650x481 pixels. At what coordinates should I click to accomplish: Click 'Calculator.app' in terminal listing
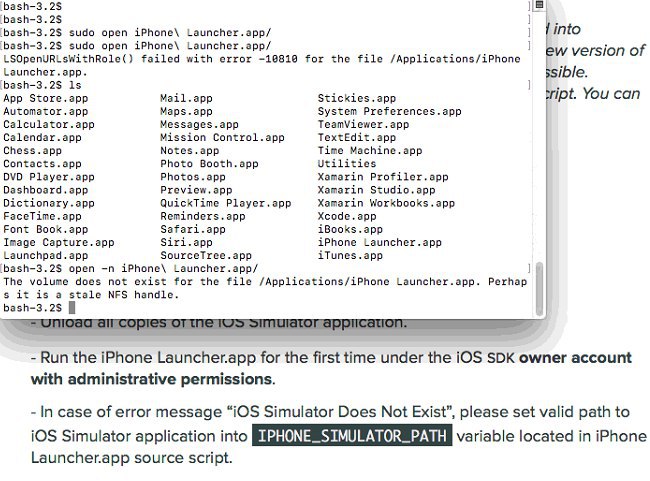[x=49, y=125]
